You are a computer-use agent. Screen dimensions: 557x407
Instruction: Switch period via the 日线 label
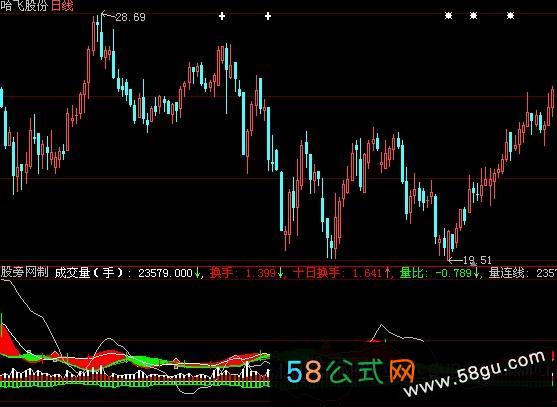(x=62, y=6)
